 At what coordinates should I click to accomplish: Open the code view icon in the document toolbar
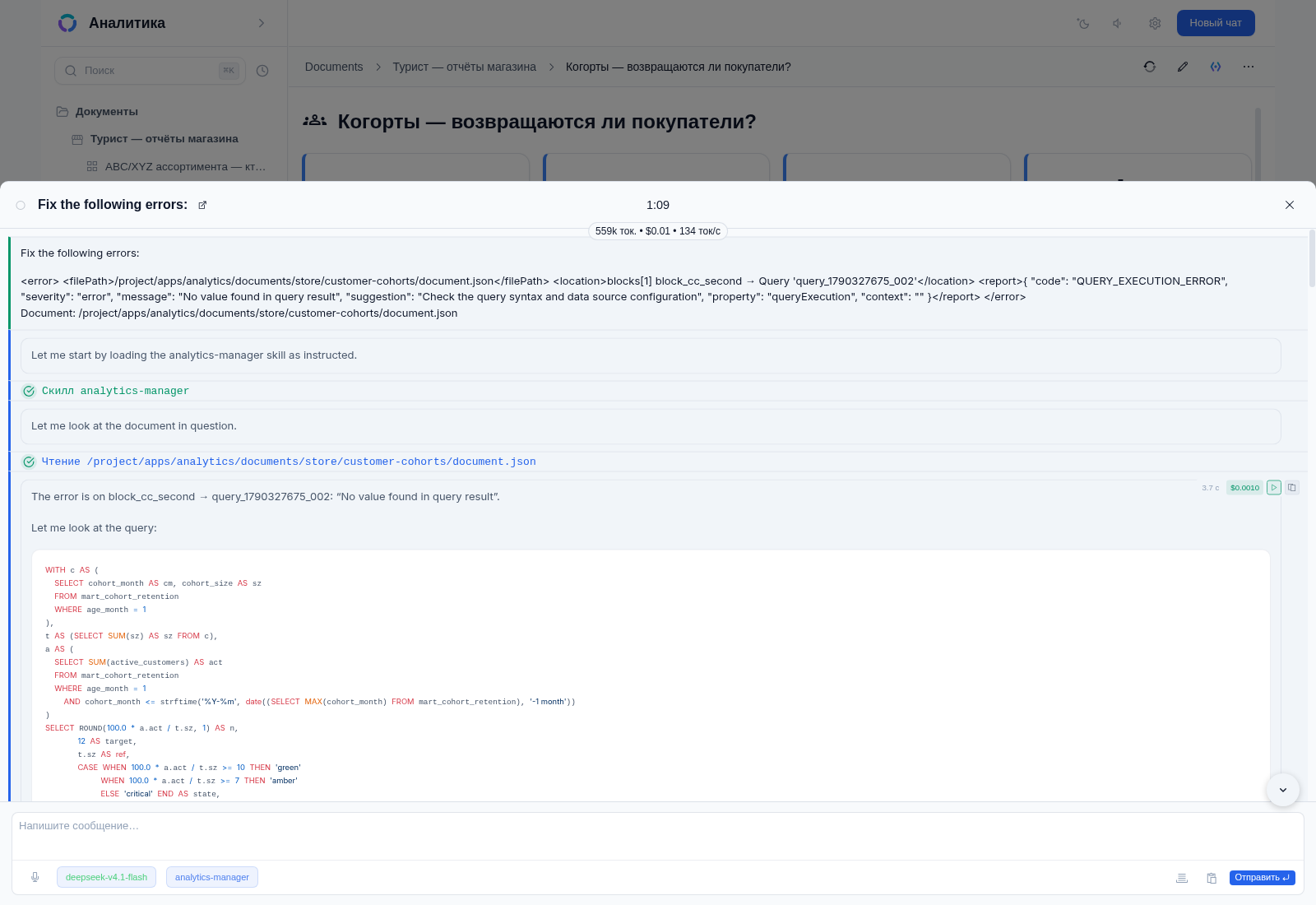1216,67
